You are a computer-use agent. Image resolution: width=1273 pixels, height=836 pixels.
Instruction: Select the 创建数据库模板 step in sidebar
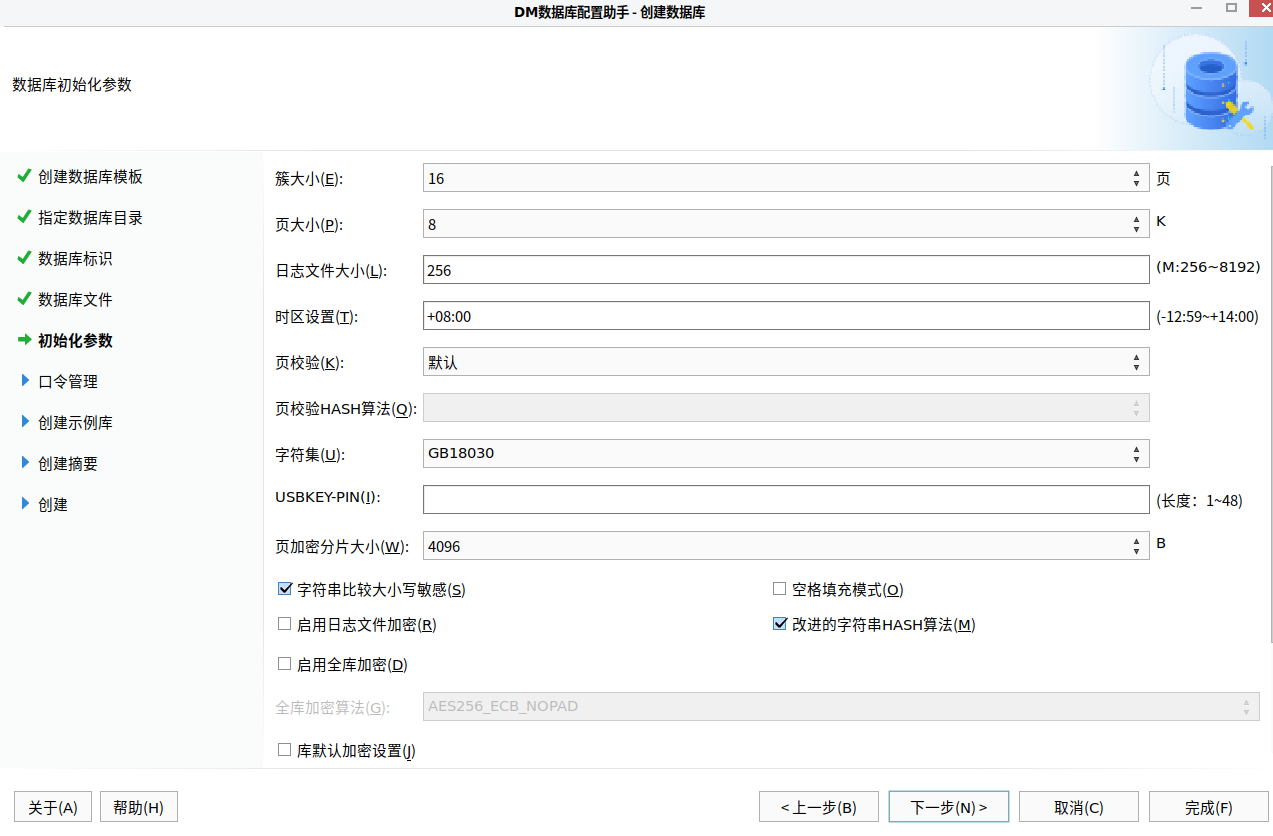[x=90, y=177]
